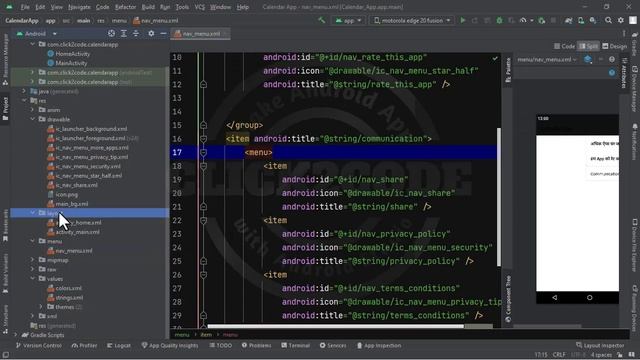Click Collapse All in Project panel
640x360 pixels.
click(x=136, y=33)
